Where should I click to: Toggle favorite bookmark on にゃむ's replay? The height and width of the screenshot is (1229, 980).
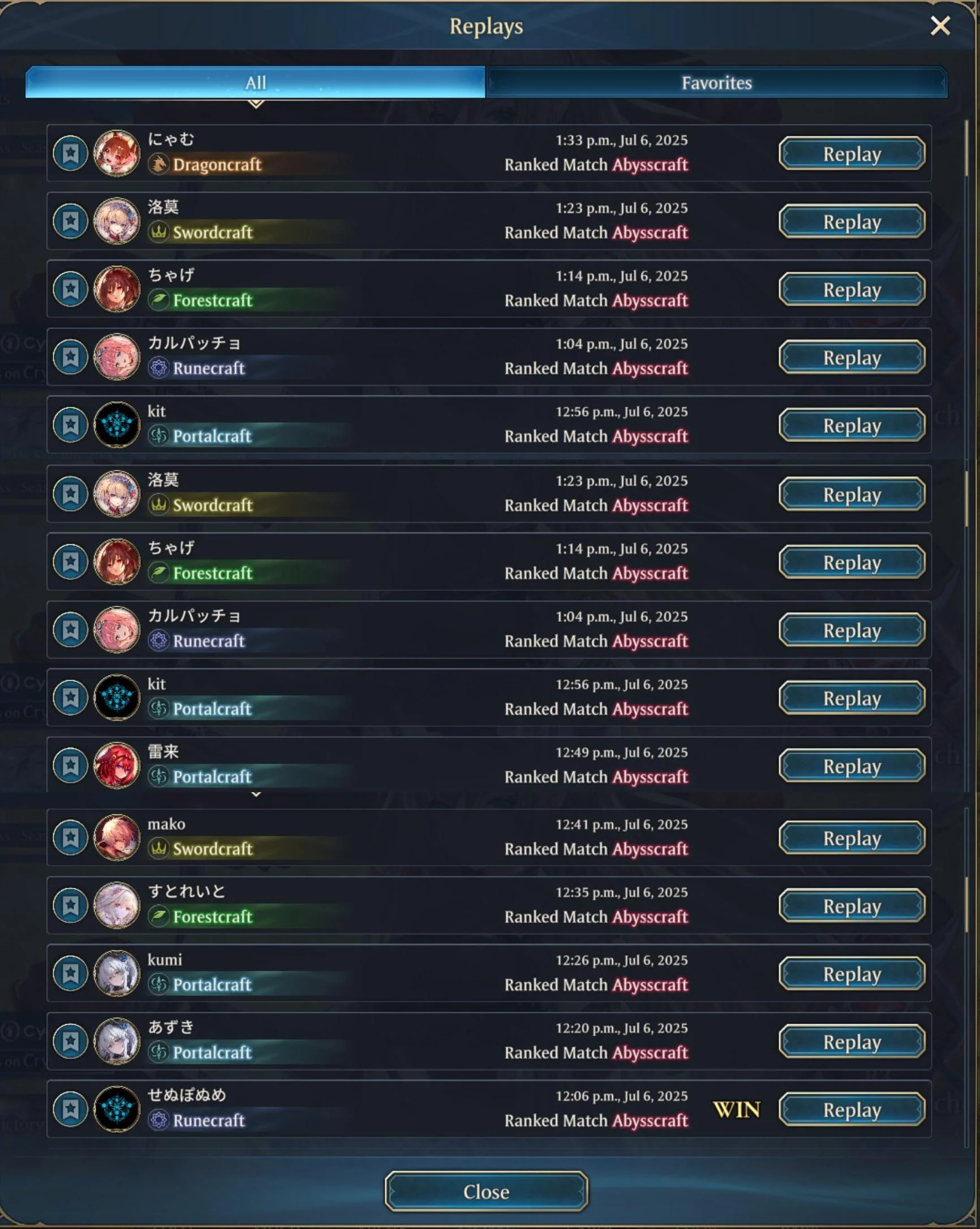(70, 153)
